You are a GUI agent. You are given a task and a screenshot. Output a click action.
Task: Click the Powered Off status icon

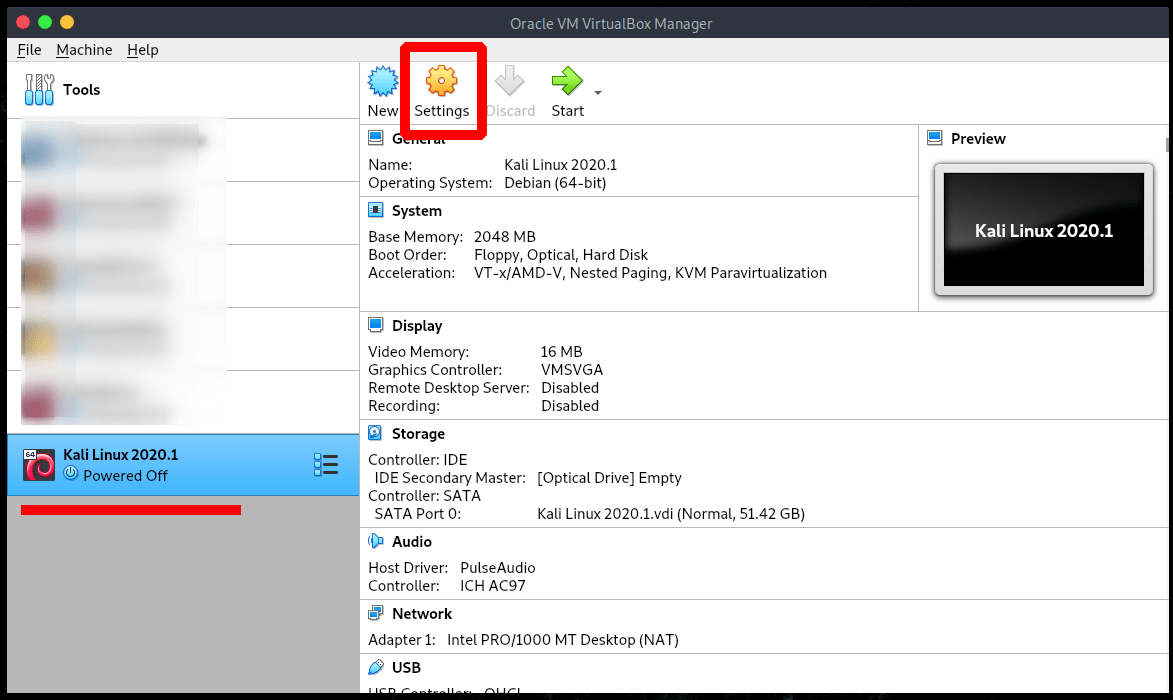71,473
